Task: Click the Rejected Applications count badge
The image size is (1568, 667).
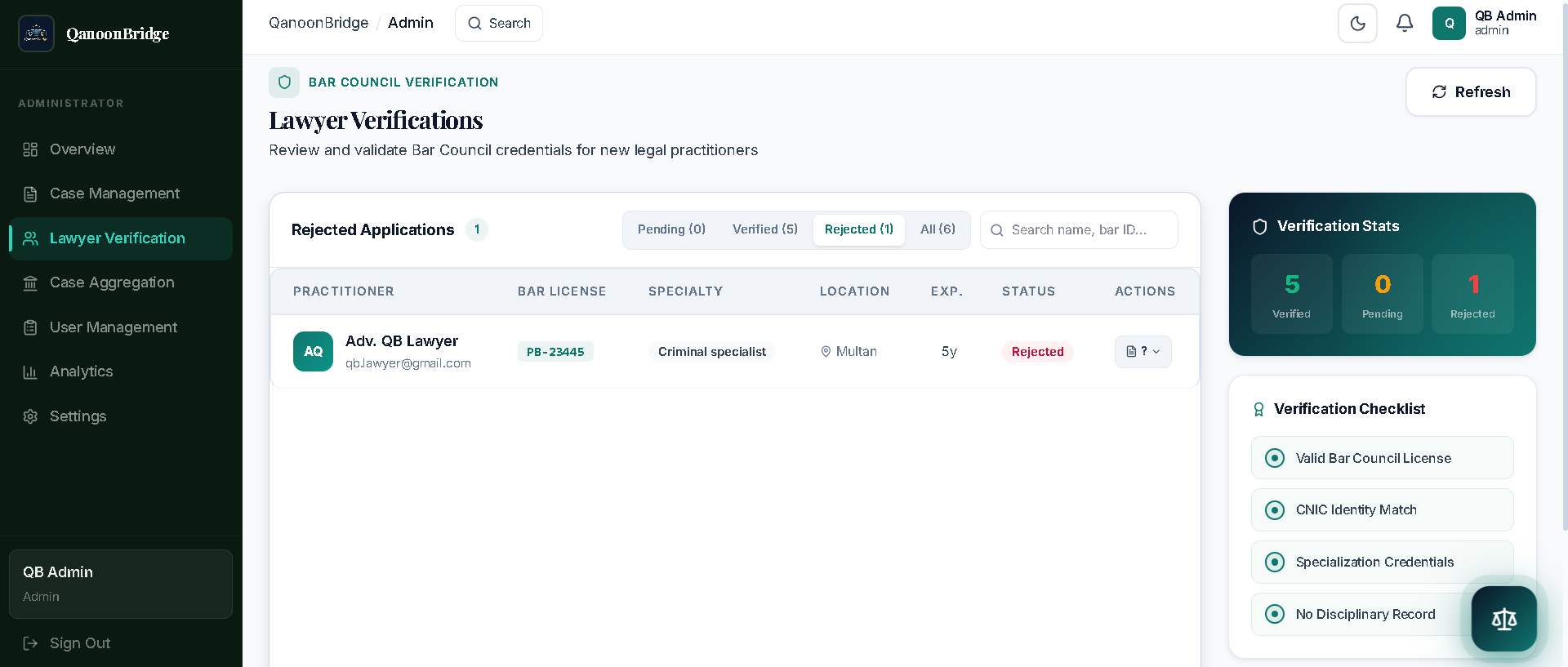Action: pos(477,230)
